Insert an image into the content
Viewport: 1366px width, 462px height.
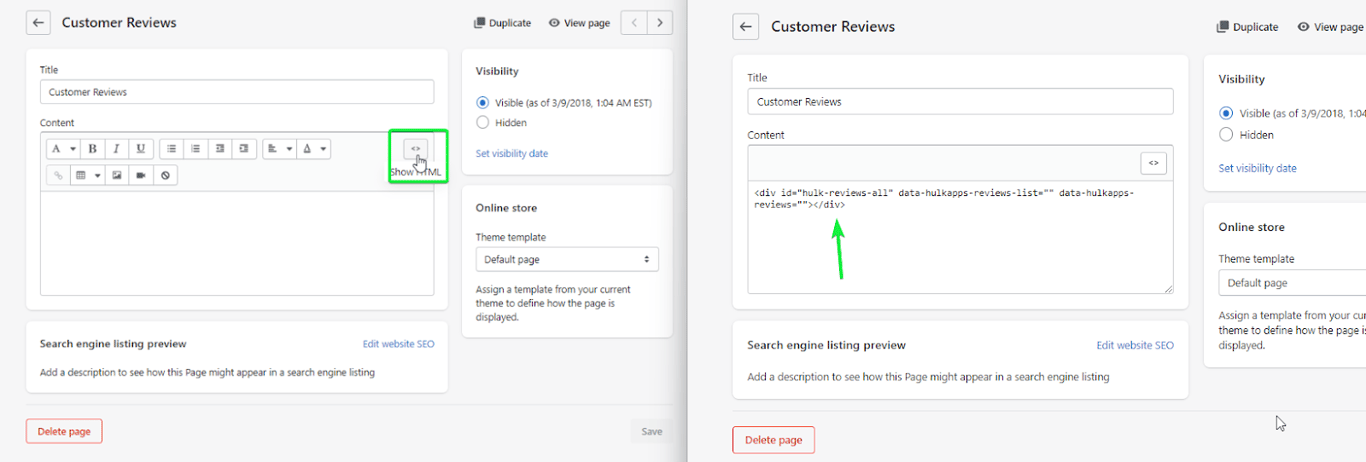117,175
